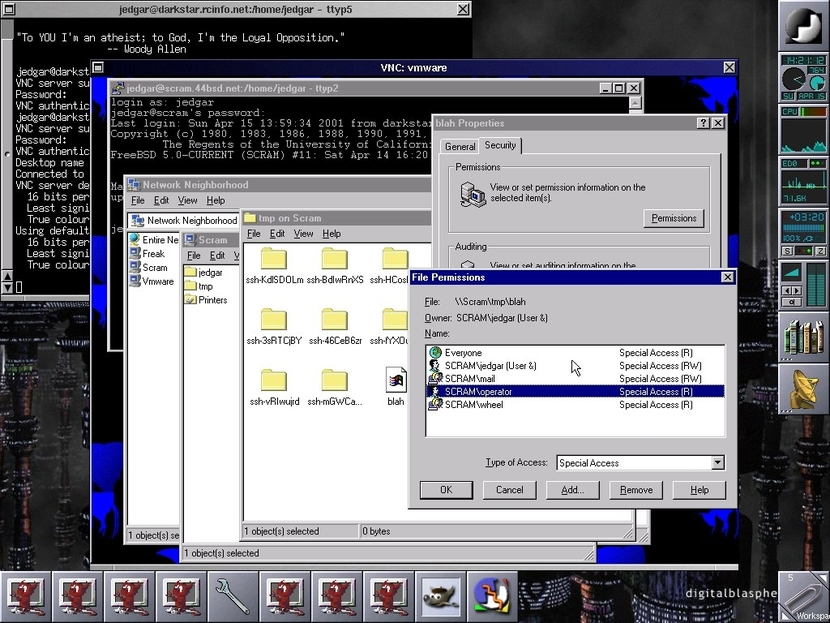Click the satellite dish dock app icon
This screenshot has height=623, width=830.
pos(804,389)
